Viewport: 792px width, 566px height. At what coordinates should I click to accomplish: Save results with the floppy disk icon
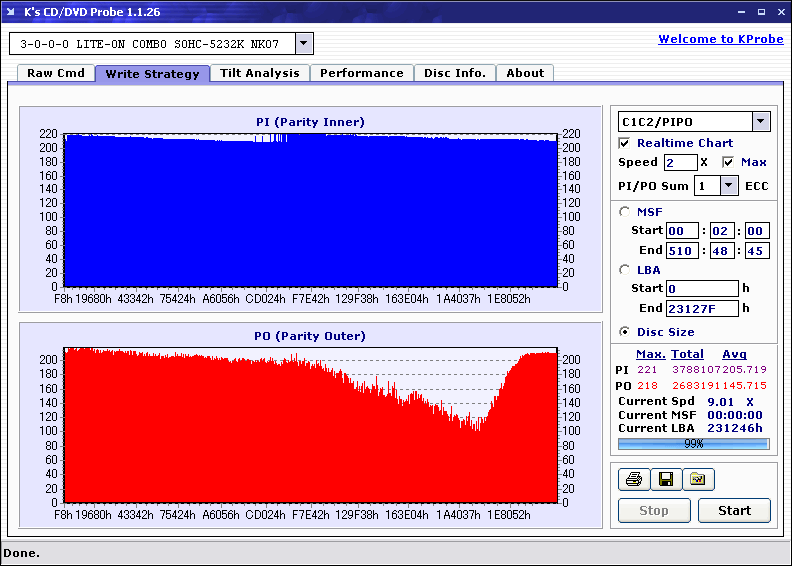click(666, 480)
